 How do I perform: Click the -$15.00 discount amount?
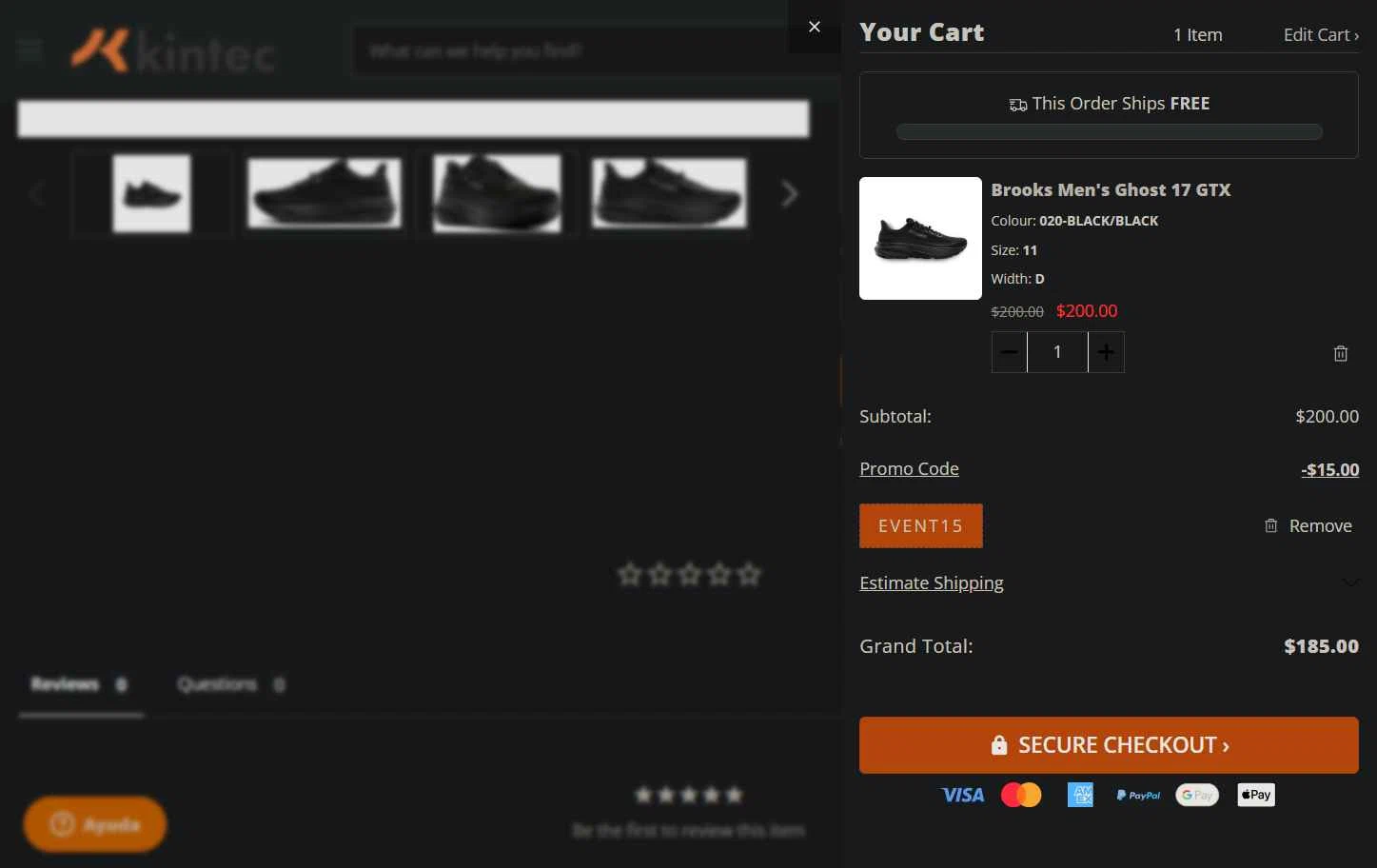click(1329, 469)
